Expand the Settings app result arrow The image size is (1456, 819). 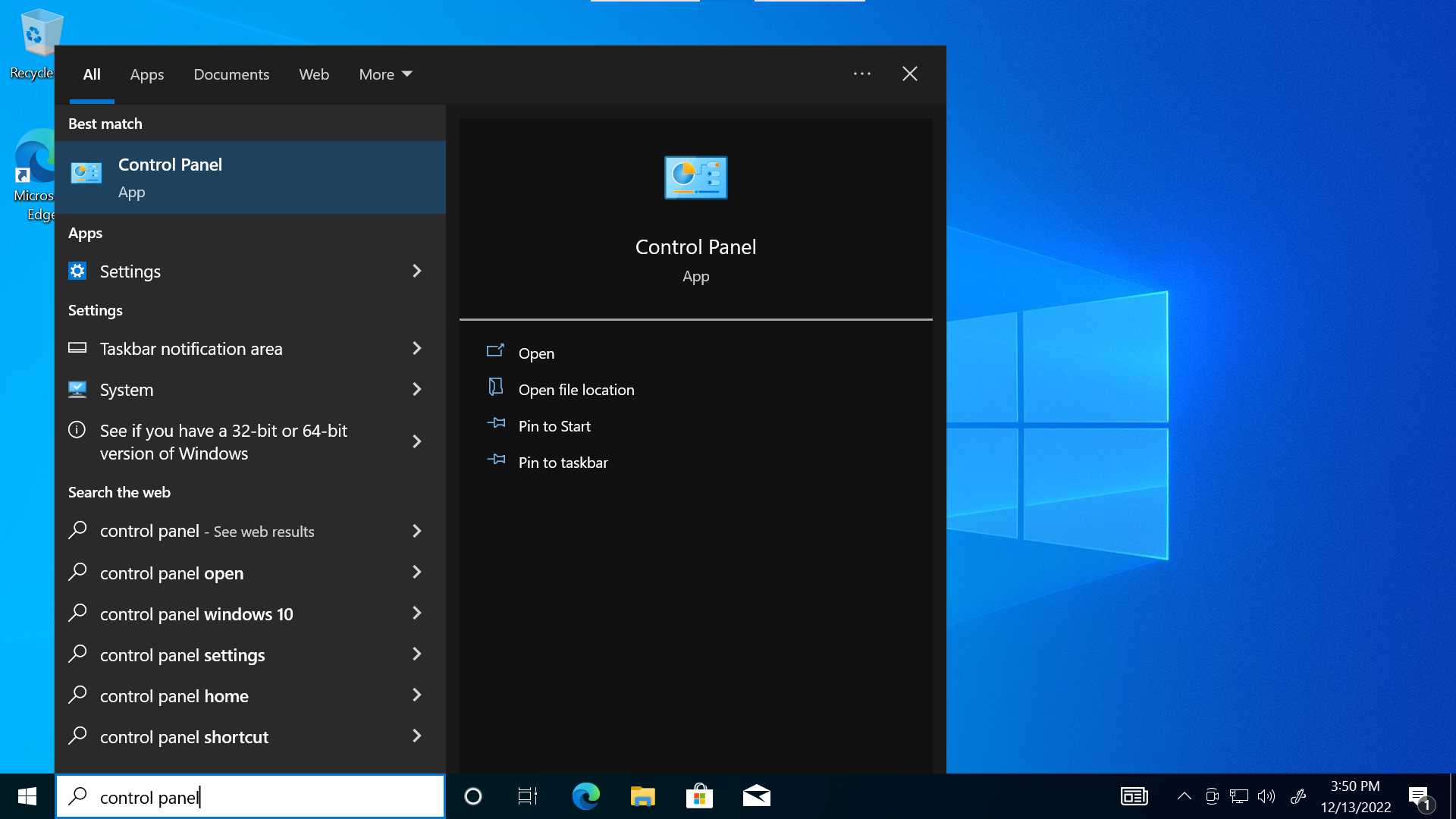point(416,271)
